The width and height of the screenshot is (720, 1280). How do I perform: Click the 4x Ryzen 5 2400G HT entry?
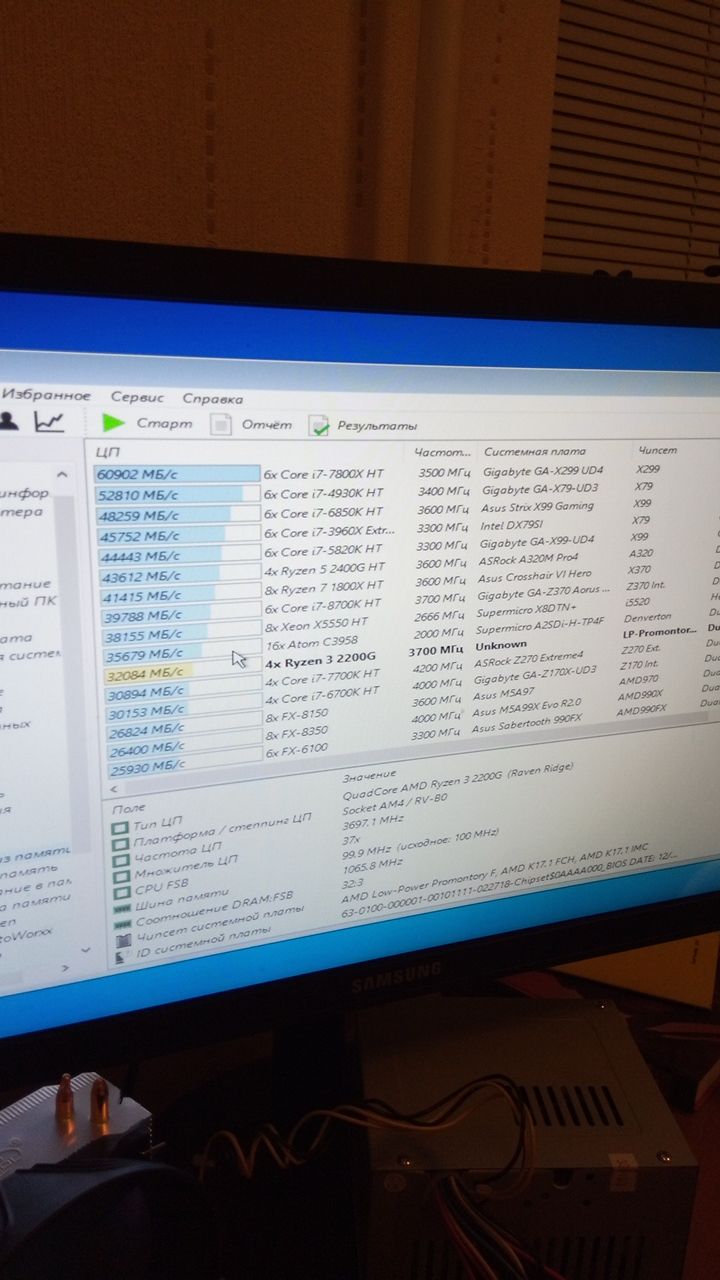pos(324,570)
